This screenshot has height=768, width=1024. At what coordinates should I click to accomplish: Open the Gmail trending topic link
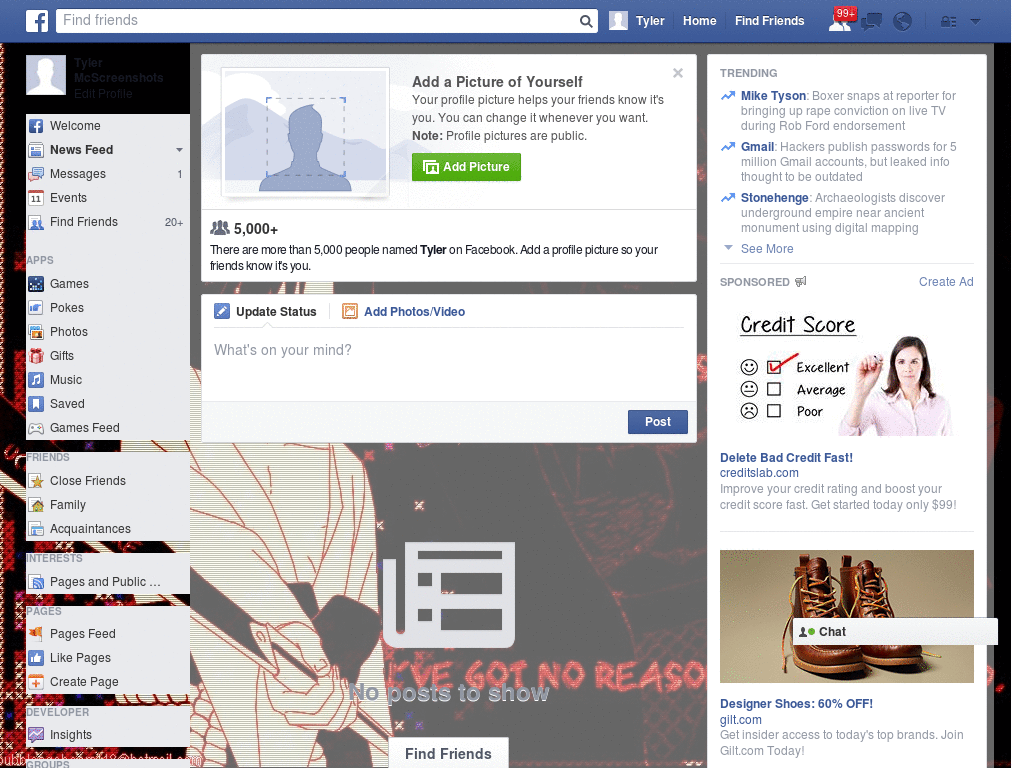point(757,147)
